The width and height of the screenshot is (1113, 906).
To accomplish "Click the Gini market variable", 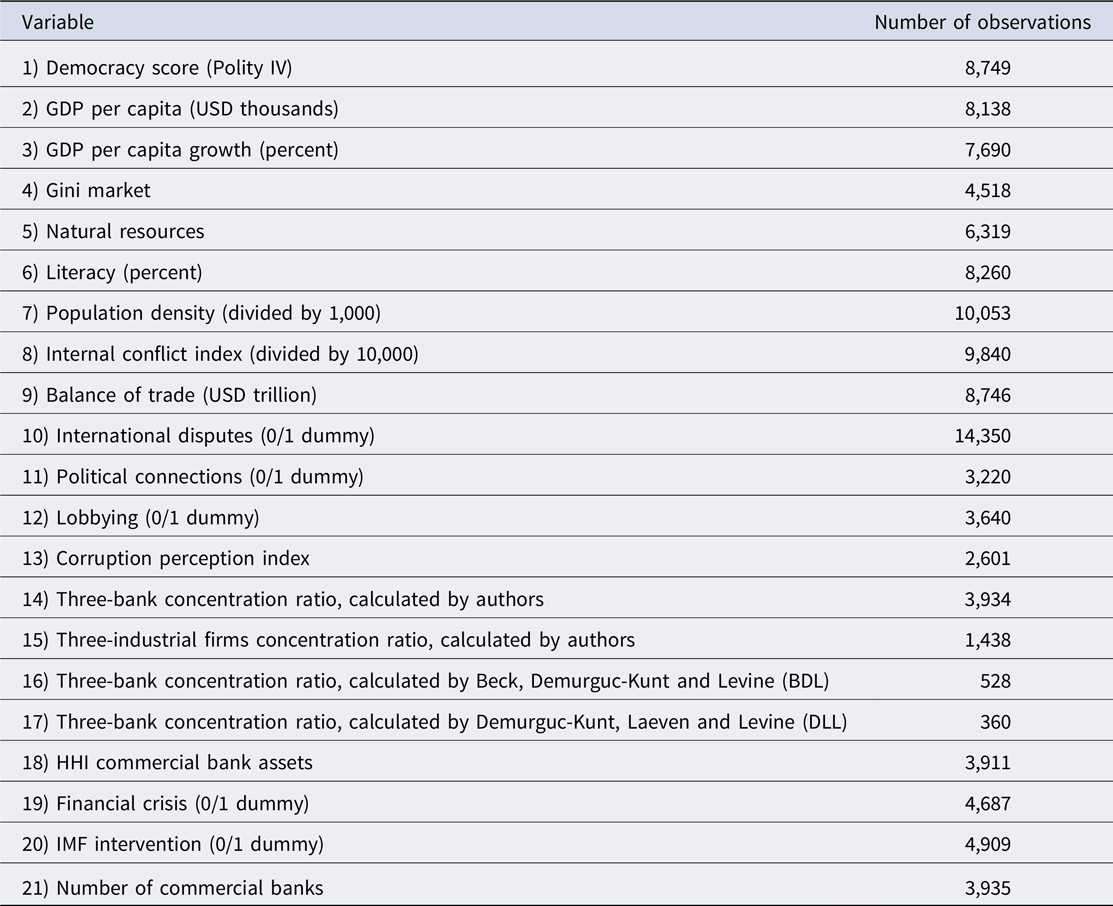I will pyautogui.click(x=86, y=190).
